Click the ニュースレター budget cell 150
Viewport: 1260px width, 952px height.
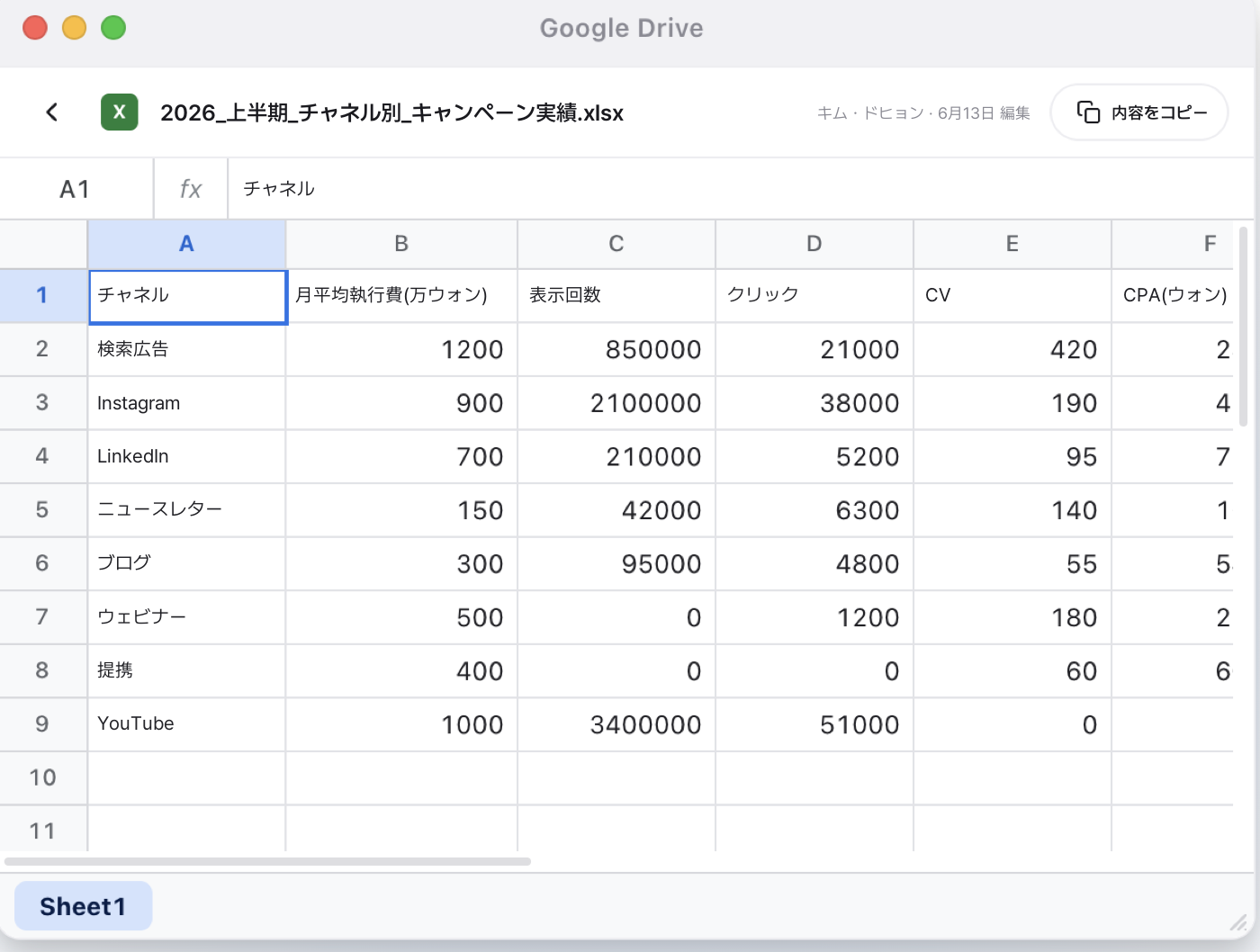point(401,510)
